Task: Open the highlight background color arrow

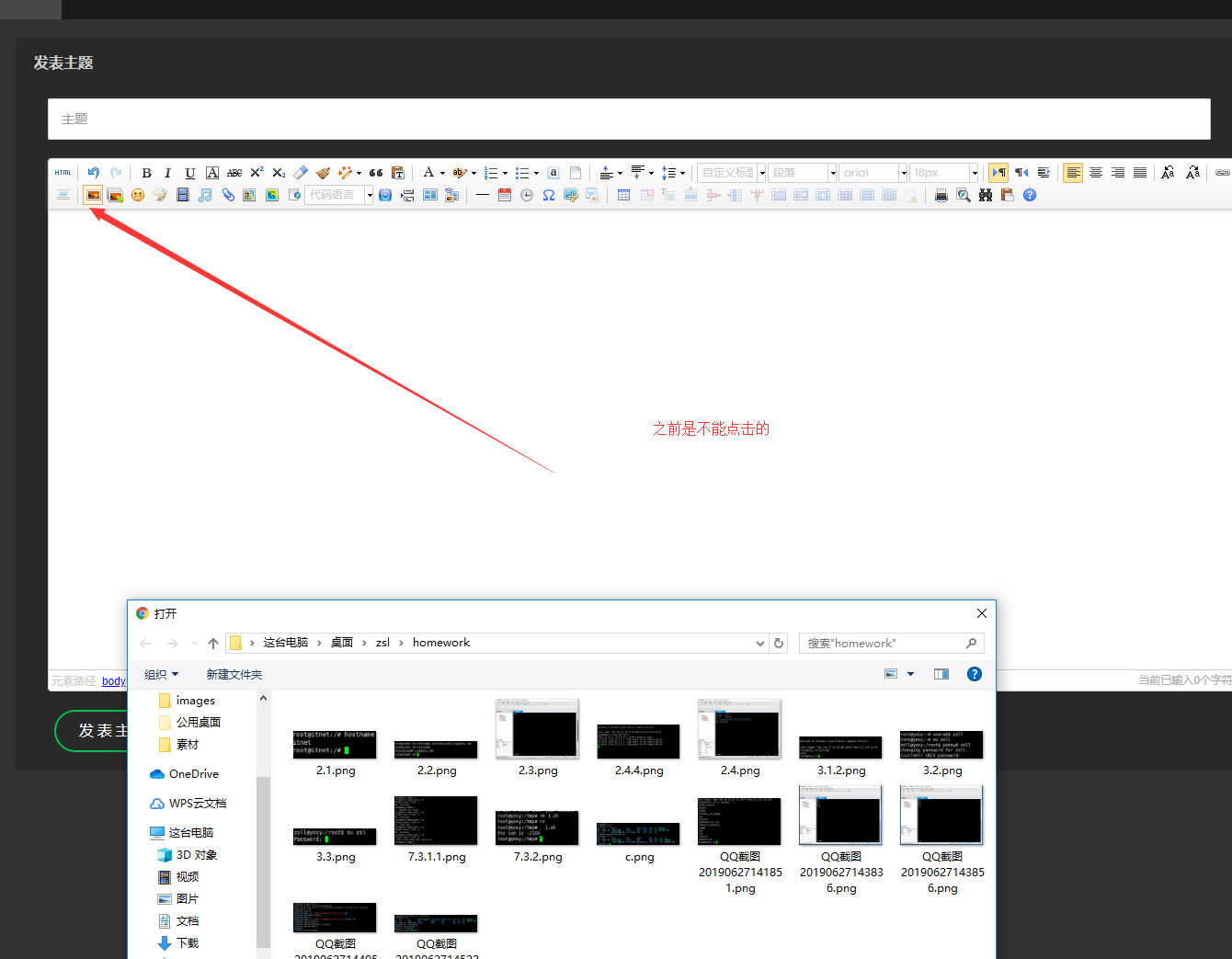Action: coord(473,173)
